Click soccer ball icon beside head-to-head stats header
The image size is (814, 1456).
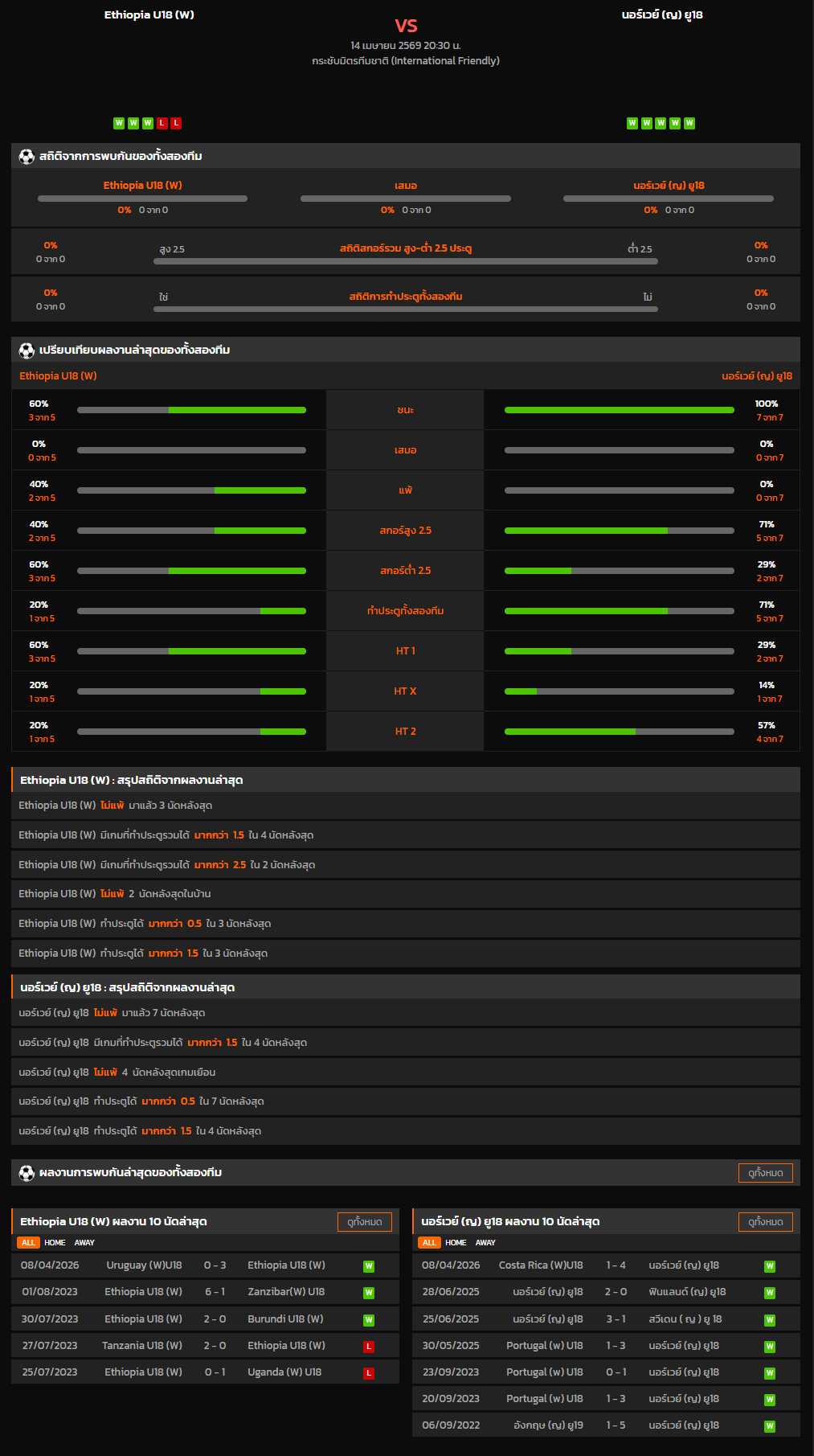27,157
